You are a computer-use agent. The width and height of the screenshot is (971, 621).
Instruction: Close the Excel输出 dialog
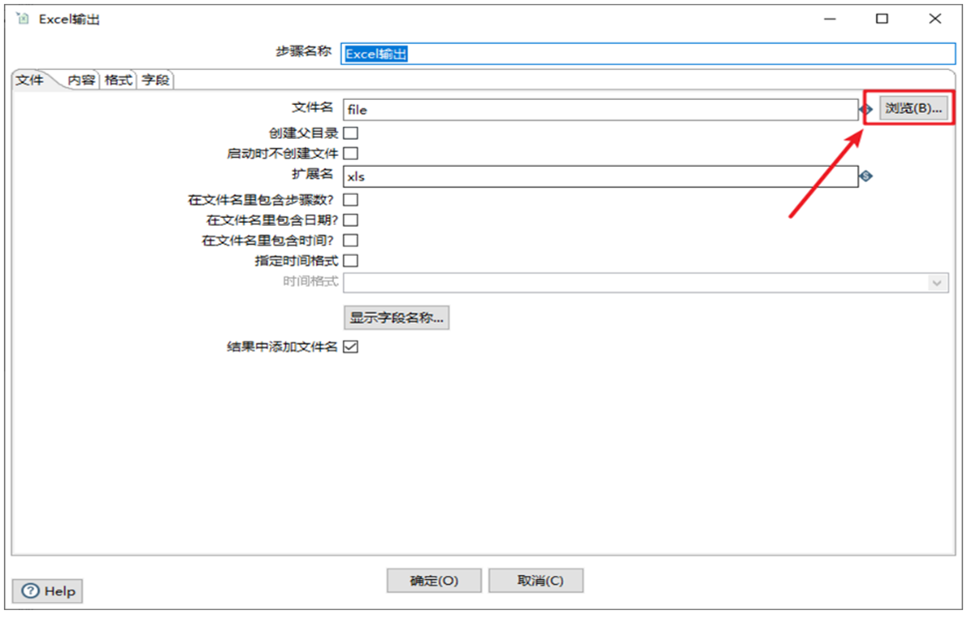(x=935, y=19)
